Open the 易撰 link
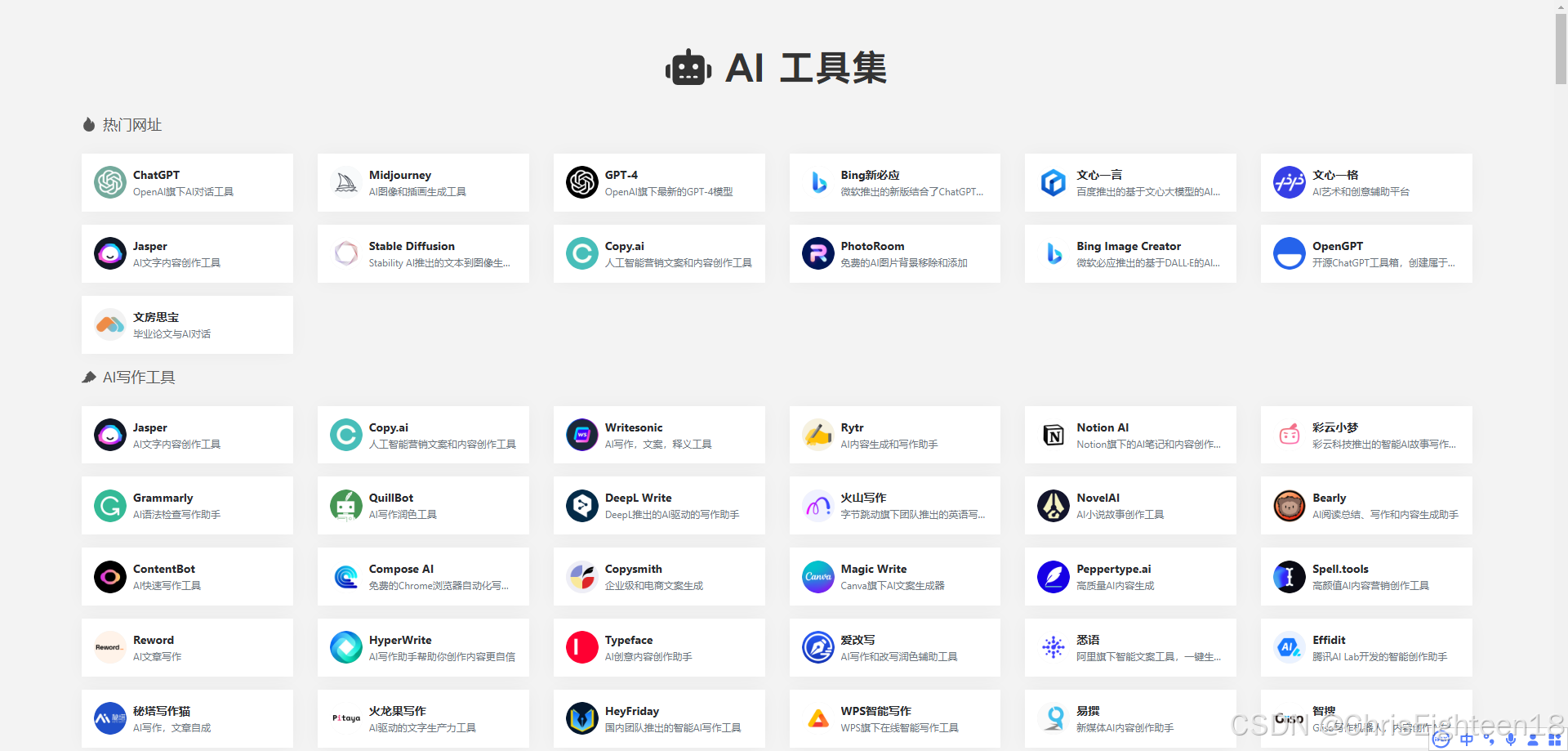Image resolution: width=1568 pixels, height=751 pixels. point(1130,719)
